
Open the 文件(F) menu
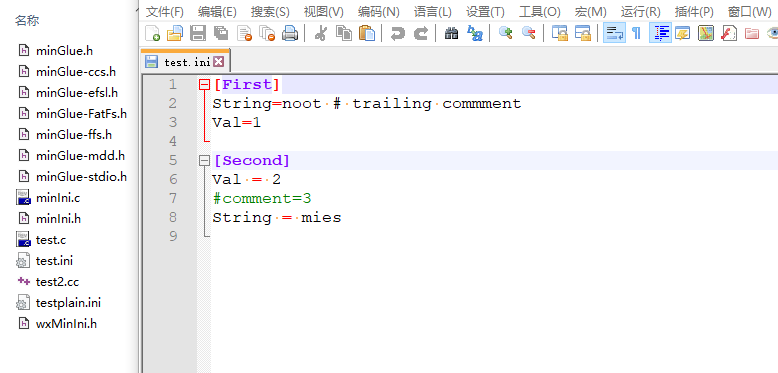[164, 11]
